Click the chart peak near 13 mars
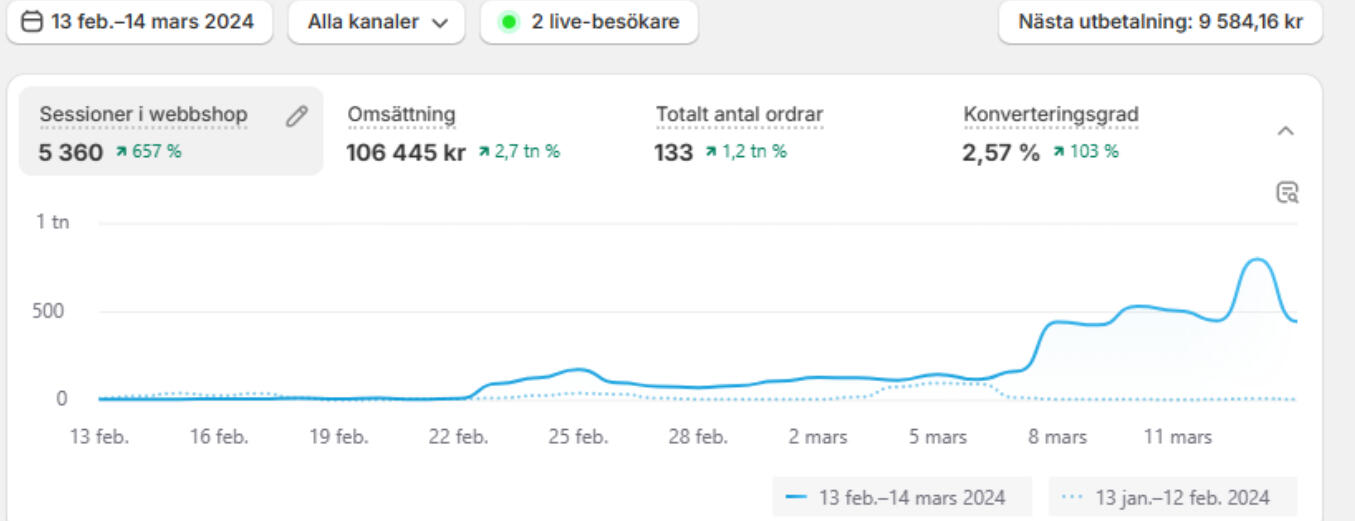The image size is (1355, 521). click(x=1256, y=261)
